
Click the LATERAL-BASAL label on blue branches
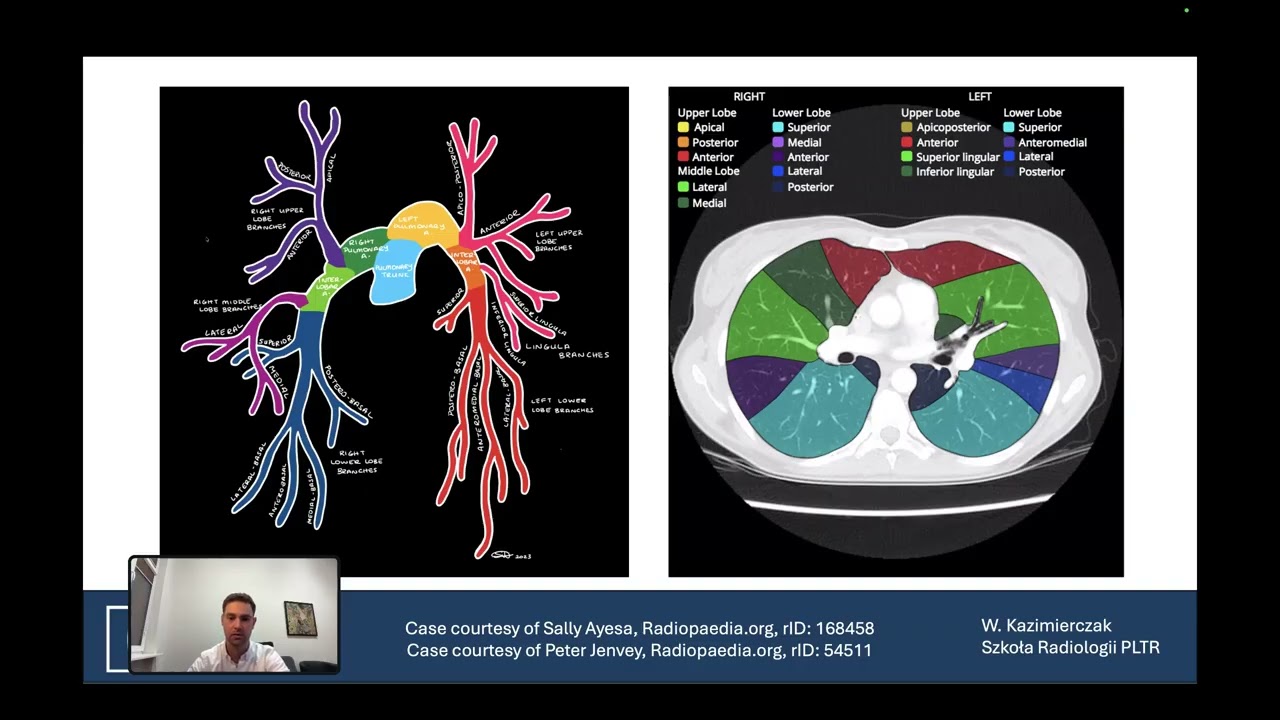click(248, 471)
